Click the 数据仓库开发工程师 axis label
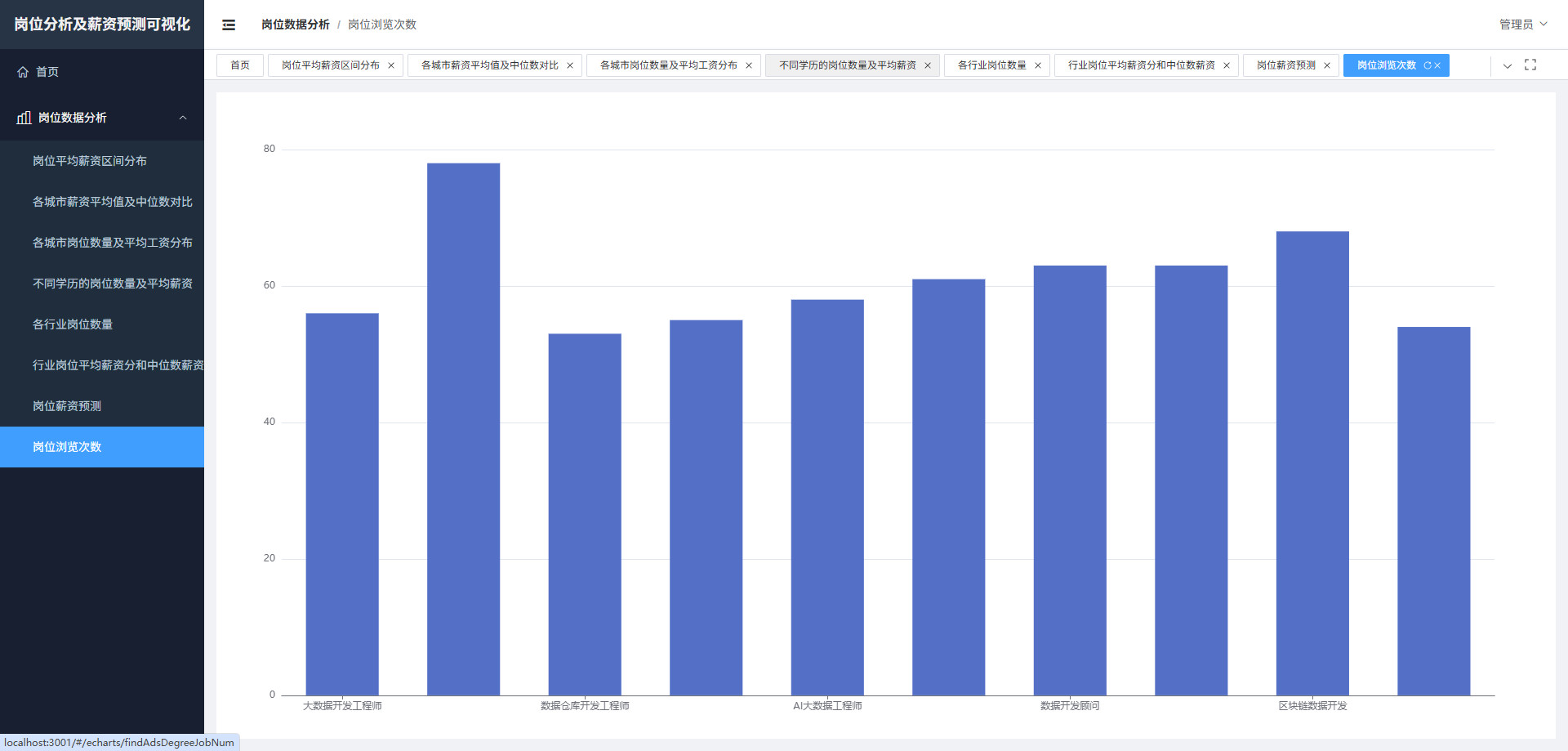The width and height of the screenshot is (1568, 751). (x=585, y=706)
